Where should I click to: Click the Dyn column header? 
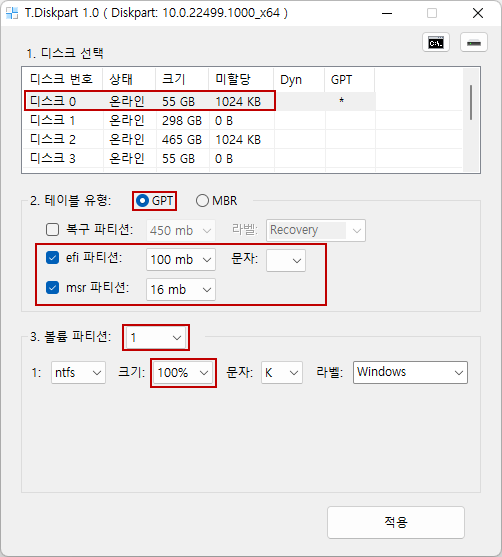click(299, 79)
